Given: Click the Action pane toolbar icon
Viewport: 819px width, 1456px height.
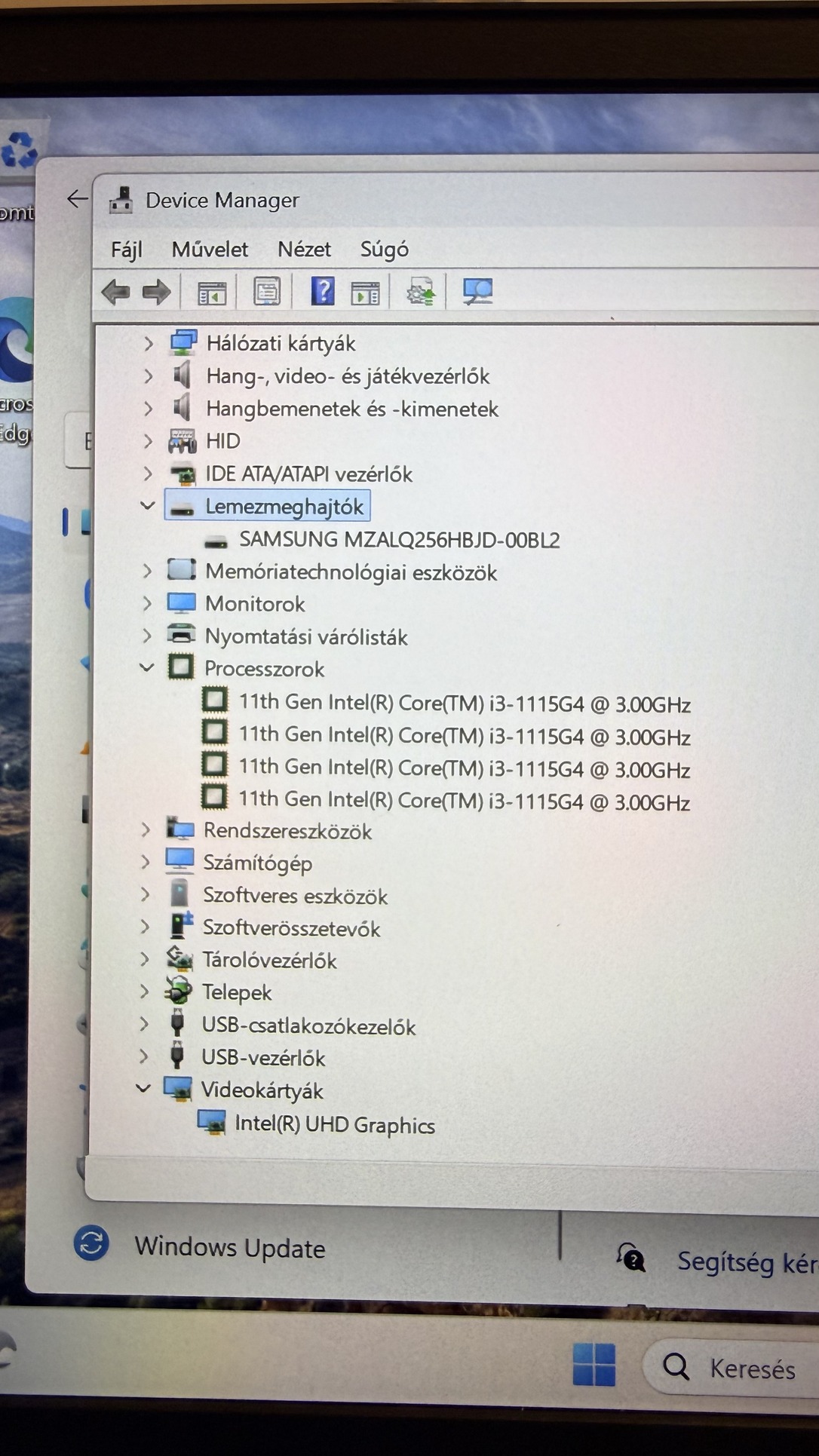Looking at the screenshot, I should tap(365, 293).
